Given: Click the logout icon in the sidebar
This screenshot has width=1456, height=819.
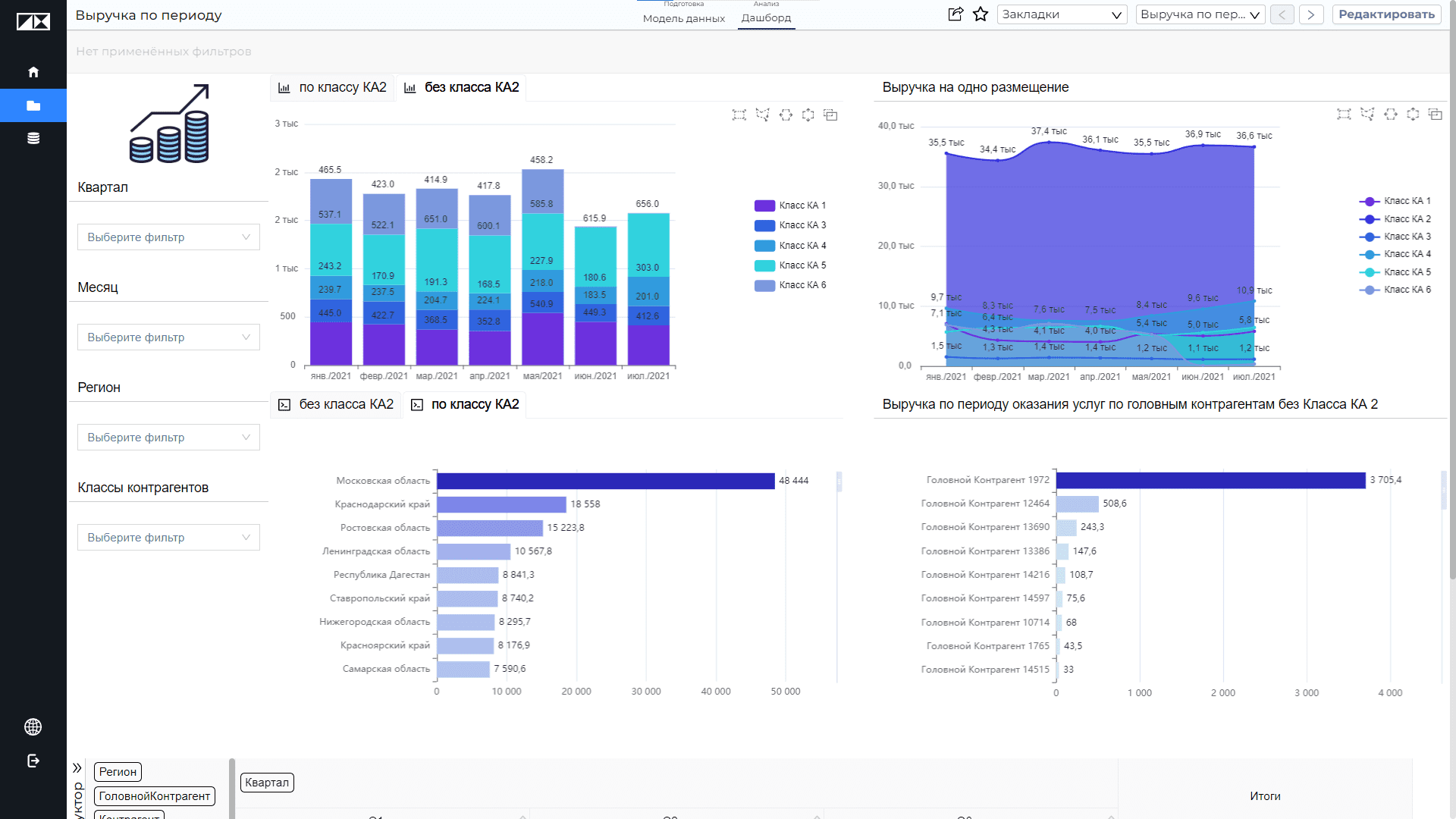Looking at the screenshot, I should click(33, 761).
